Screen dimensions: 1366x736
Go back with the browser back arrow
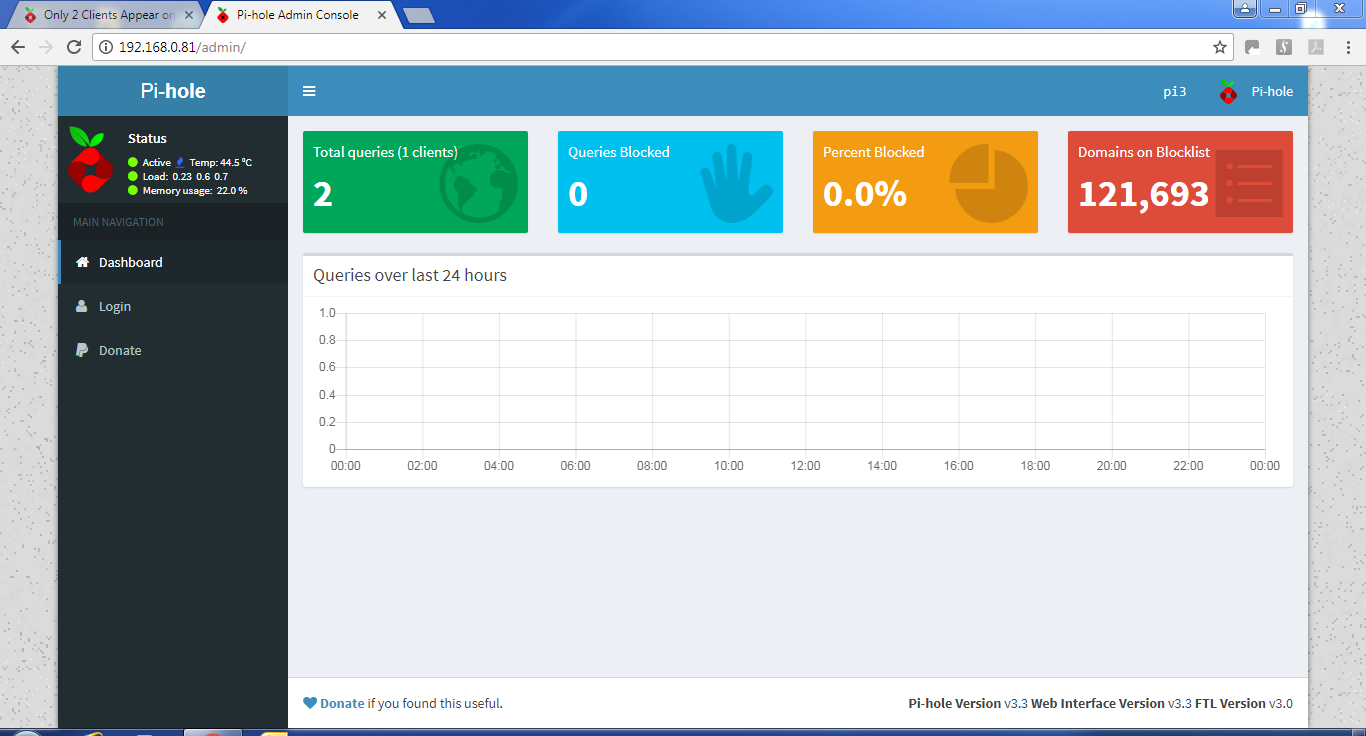18,47
